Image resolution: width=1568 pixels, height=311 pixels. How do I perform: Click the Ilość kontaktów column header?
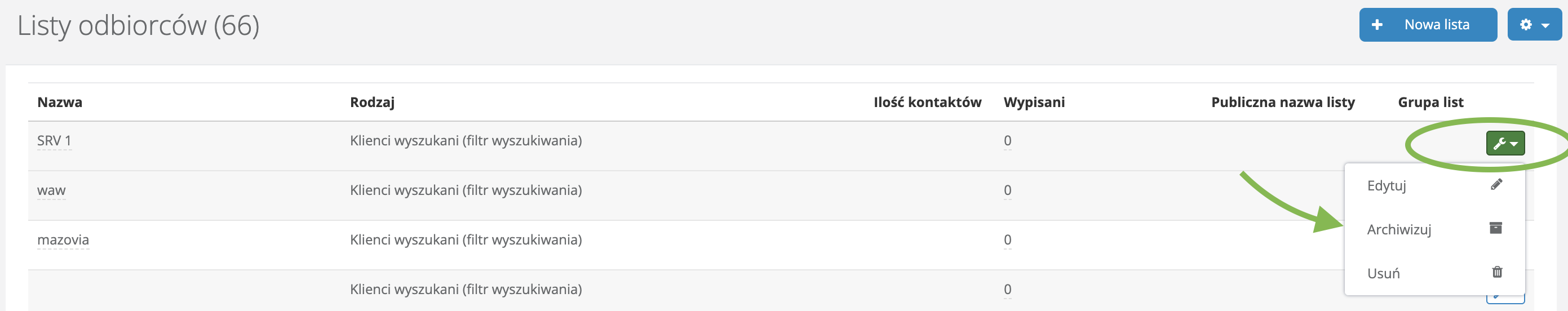[x=927, y=102]
